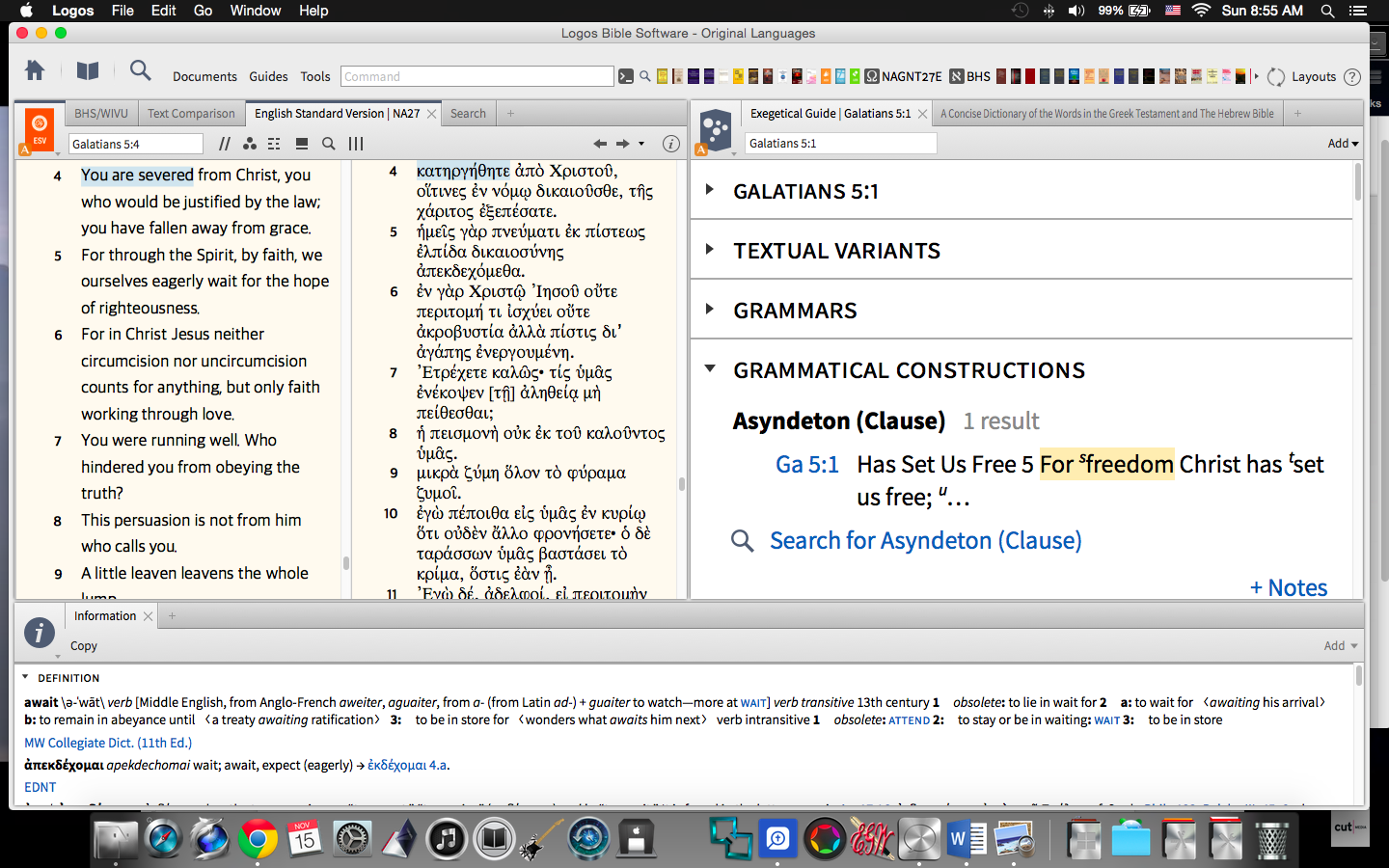1389x868 pixels.
Task: Click the columns layout icon in ESV panel
Action: click(x=356, y=144)
